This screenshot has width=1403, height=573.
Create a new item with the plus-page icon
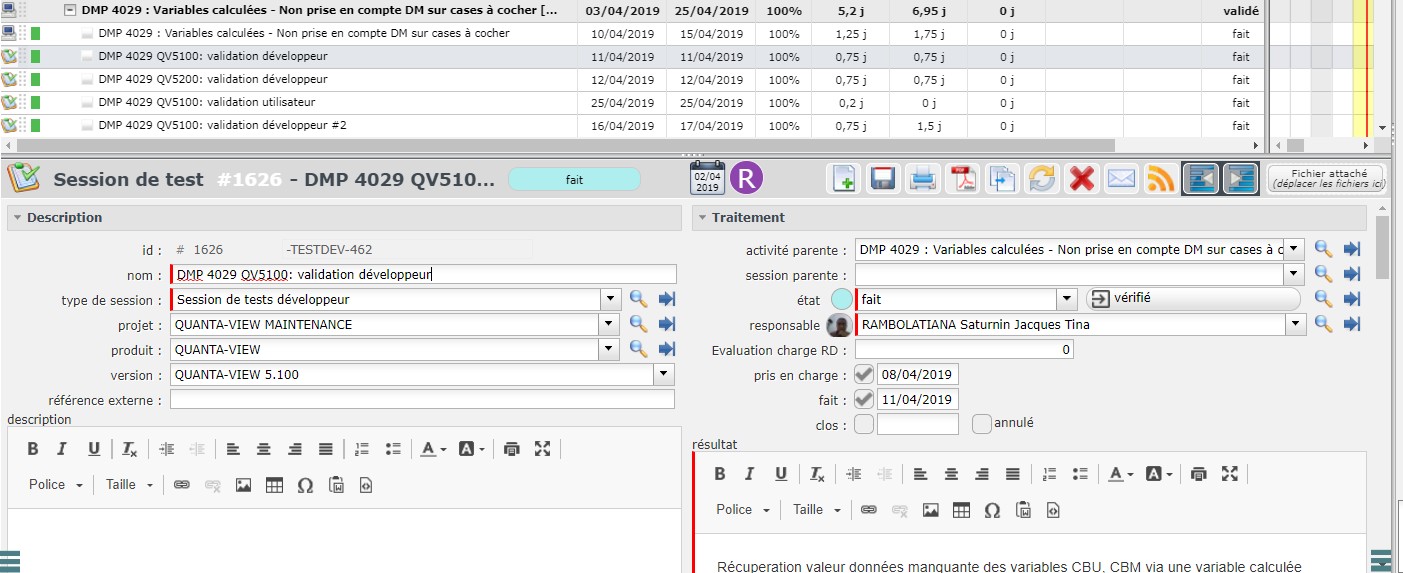coord(844,179)
